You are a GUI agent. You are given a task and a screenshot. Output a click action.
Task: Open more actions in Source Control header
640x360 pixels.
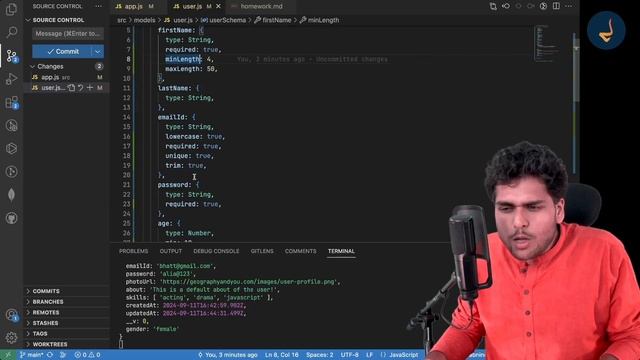tap(98, 6)
